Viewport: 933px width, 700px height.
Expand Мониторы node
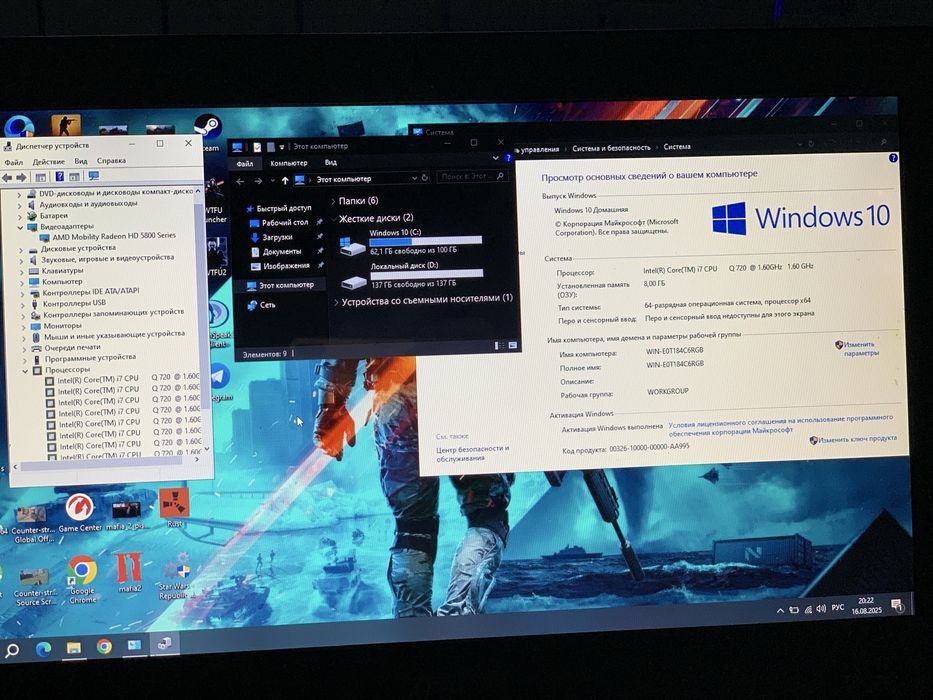tap(23, 327)
